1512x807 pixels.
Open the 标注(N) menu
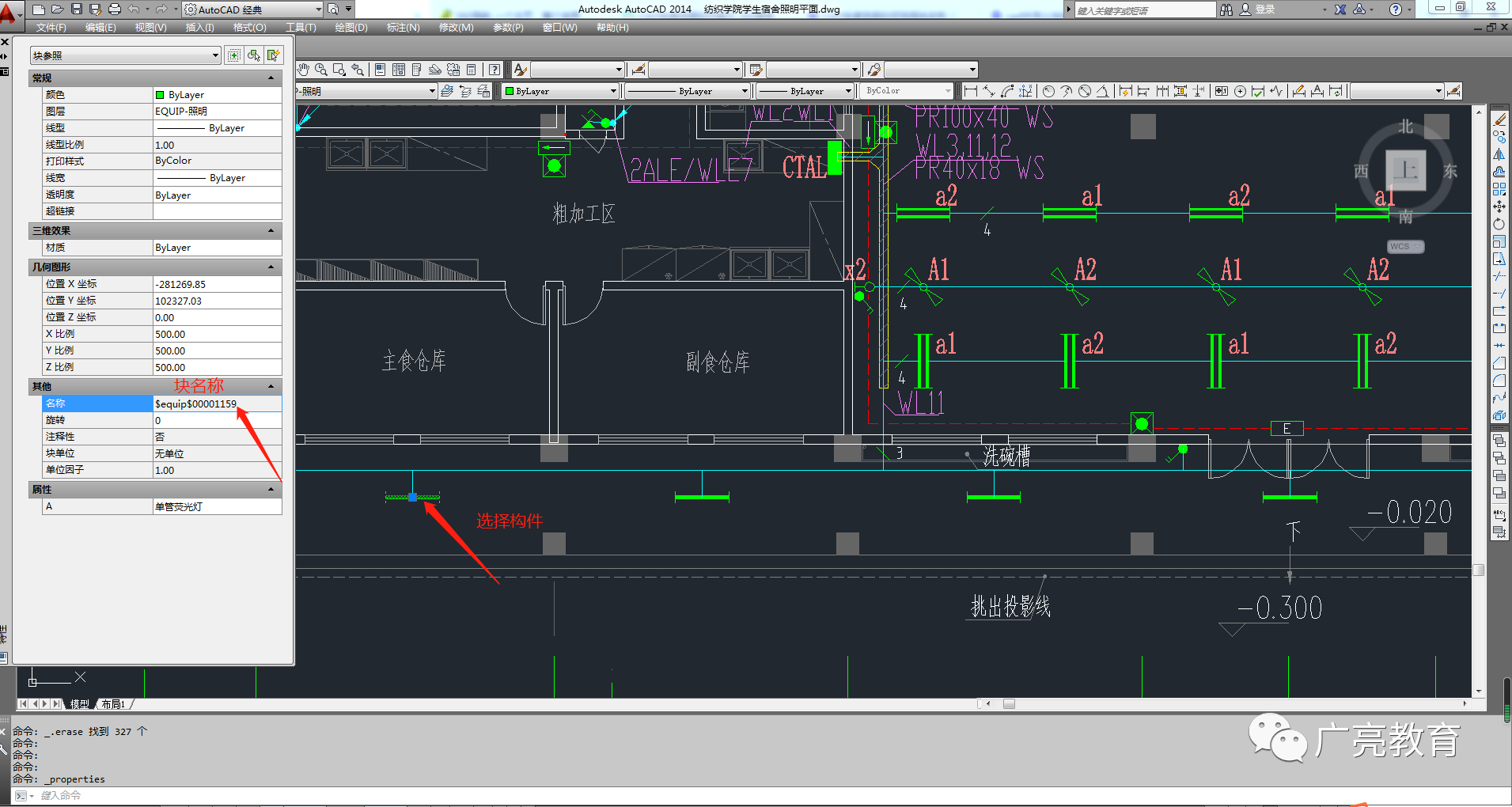click(x=404, y=28)
